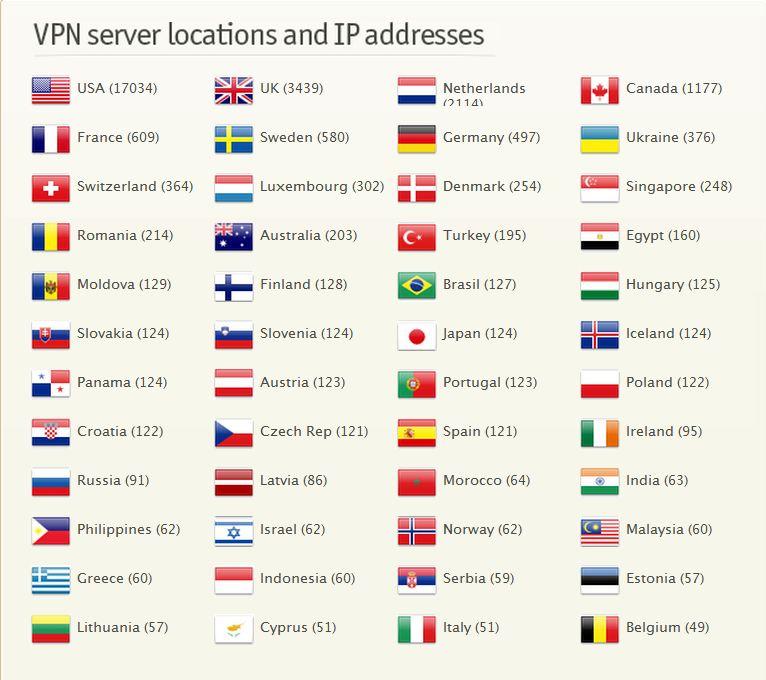Click the Netherlands flag icon
The height and width of the screenshot is (680, 766).
pyautogui.click(x=417, y=90)
